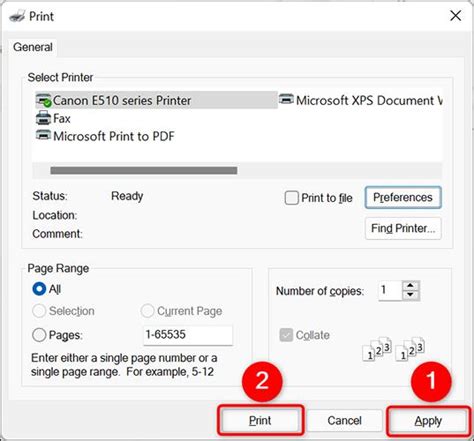Click the Pages range input field
Screen dimensions: 474x441
click(188, 335)
